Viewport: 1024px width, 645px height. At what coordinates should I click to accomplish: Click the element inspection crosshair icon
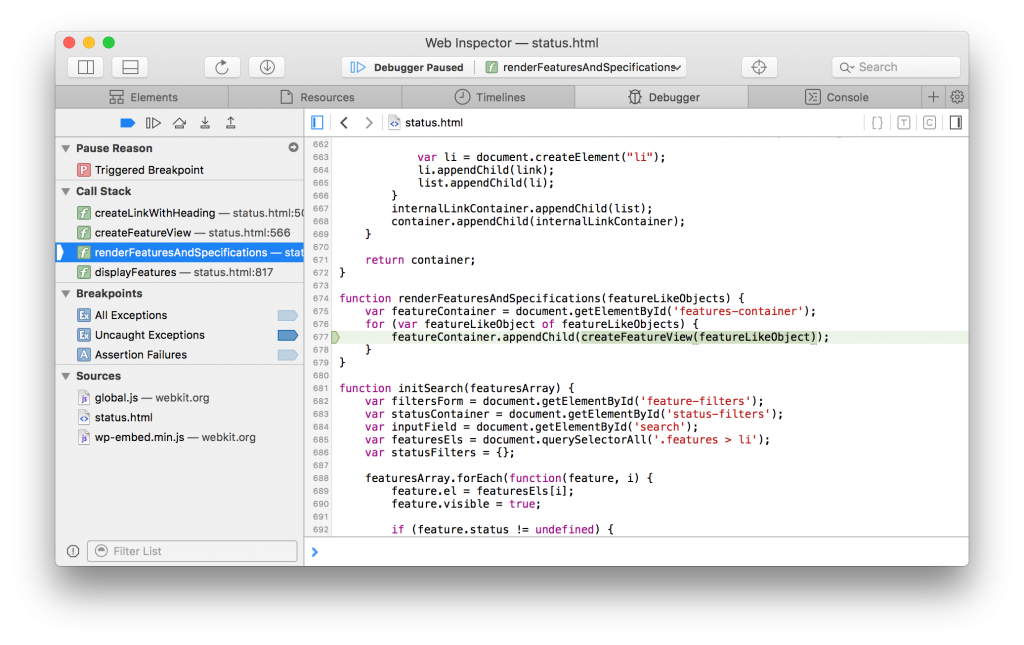click(x=759, y=66)
